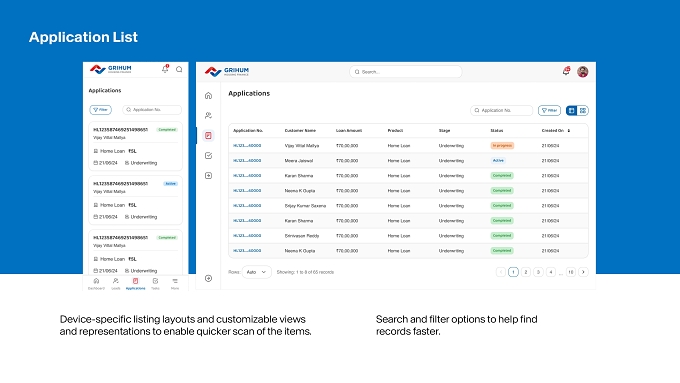Jump to page 4 in pagination
Image resolution: width=680 pixels, height=383 pixels.
(x=551, y=272)
